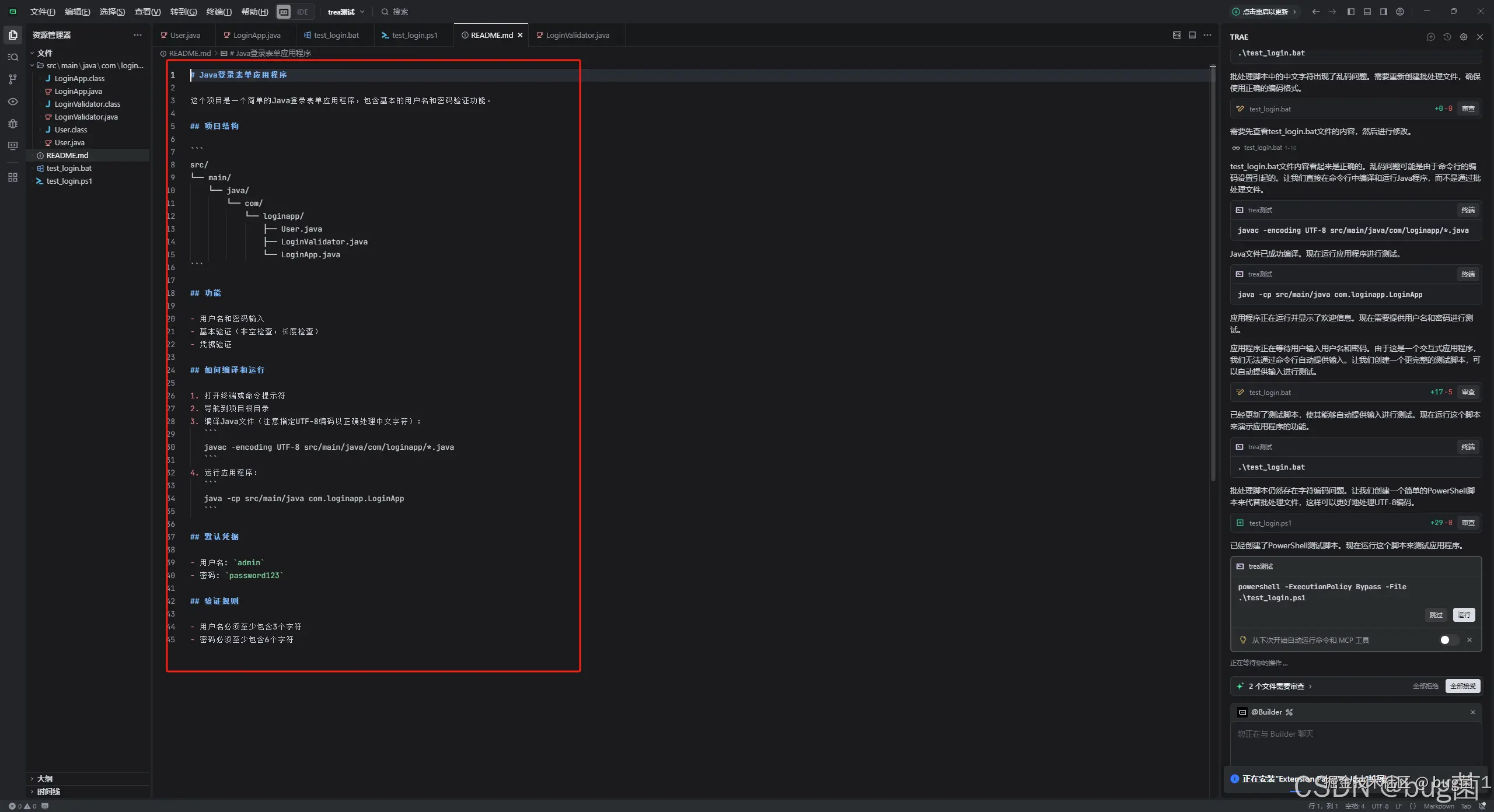Open the eye preview icon in activity bar

(13, 101)
